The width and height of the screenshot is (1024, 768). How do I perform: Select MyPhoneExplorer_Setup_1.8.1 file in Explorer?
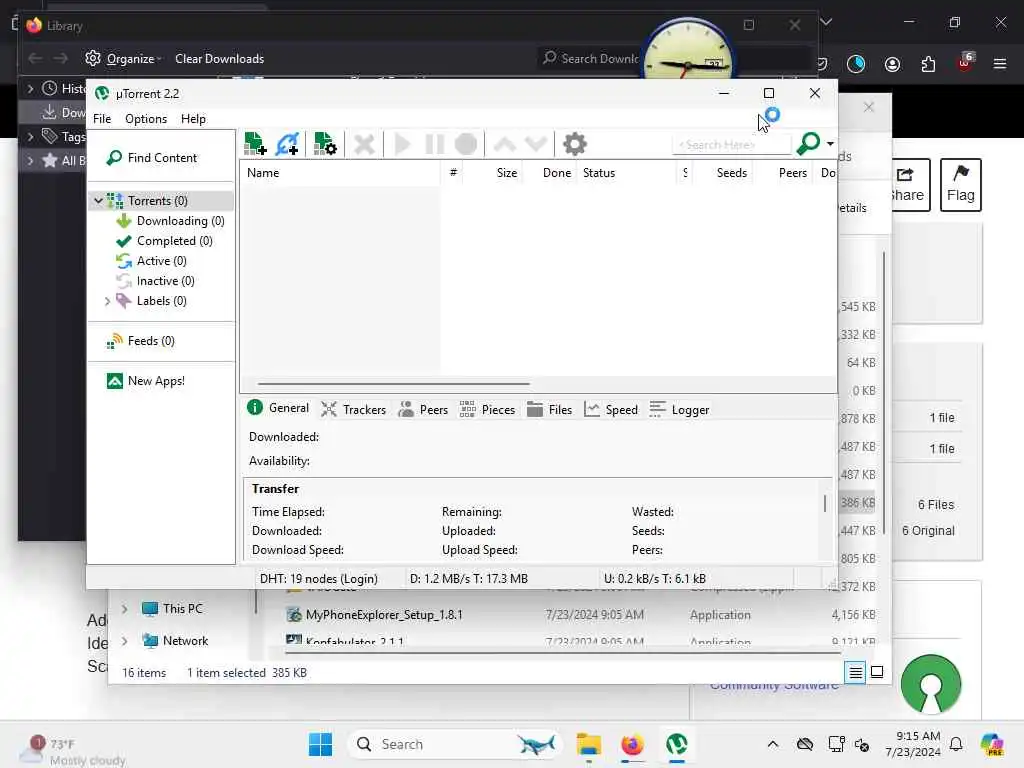[x=384, y=615]
